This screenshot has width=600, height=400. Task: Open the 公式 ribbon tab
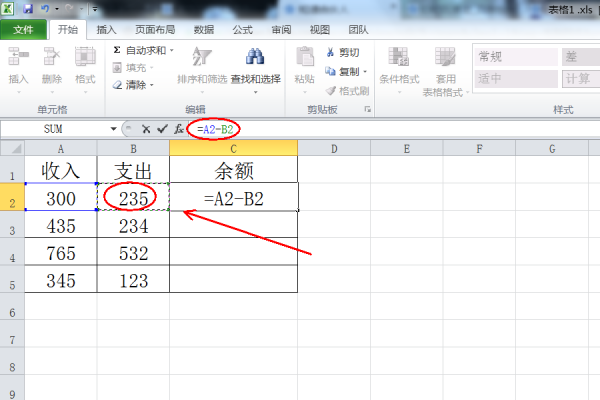pos(243,29)
